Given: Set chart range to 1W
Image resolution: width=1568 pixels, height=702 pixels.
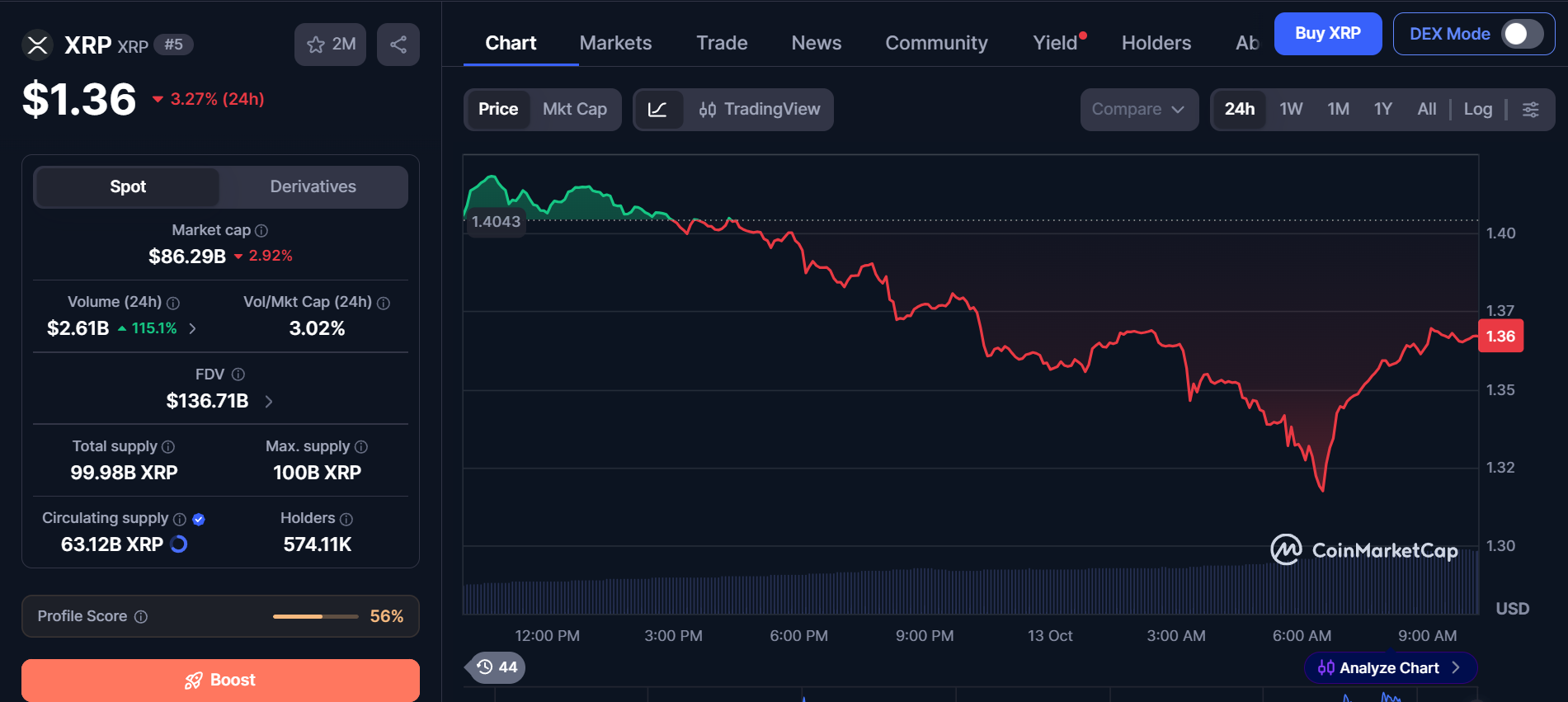Looking at the screenshot, I should tap(1291, 110).
